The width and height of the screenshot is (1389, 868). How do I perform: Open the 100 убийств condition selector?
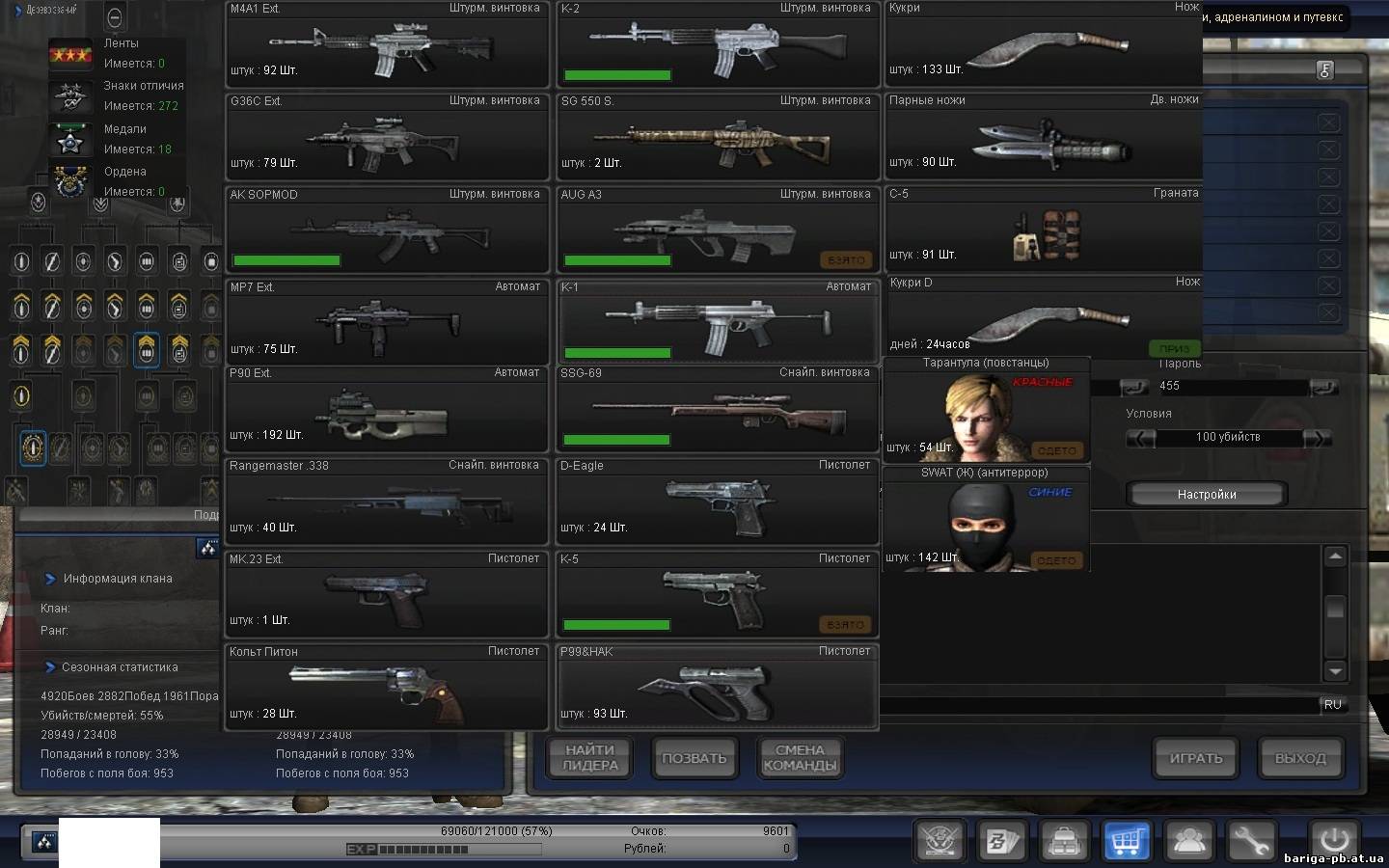[x=1228, y=438]
